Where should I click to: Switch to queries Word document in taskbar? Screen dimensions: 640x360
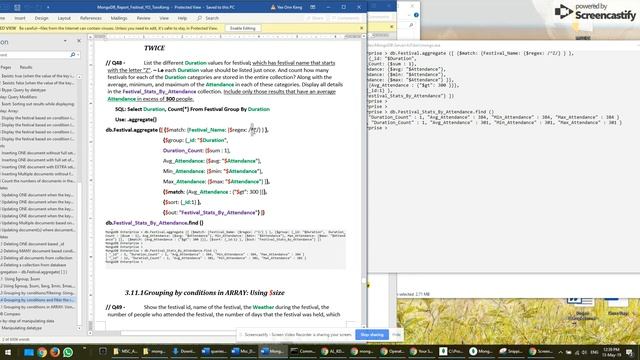click(214, 351)
